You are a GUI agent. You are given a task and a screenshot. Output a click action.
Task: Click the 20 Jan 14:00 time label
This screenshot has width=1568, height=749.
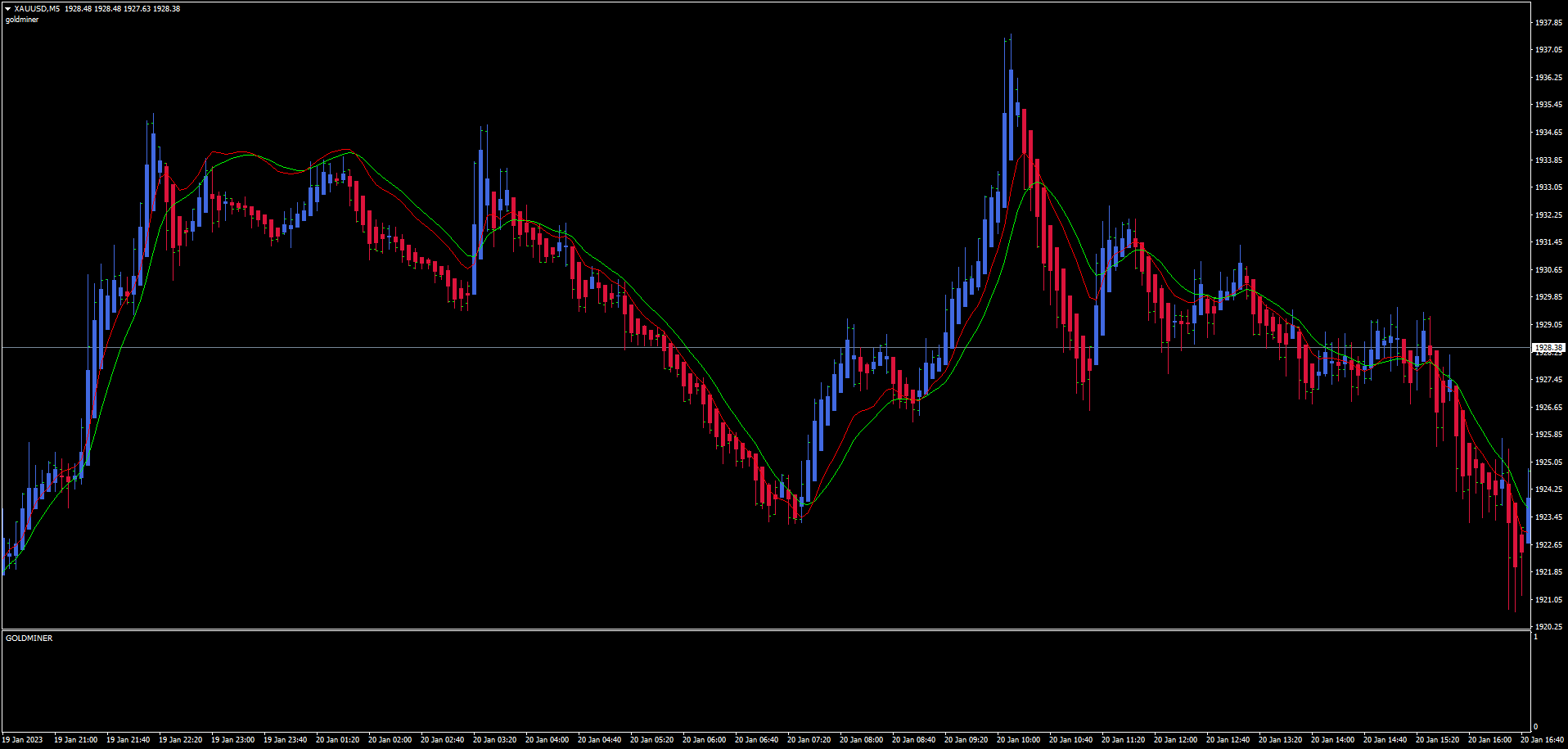pyautogui.click(x=1332, y=740)
